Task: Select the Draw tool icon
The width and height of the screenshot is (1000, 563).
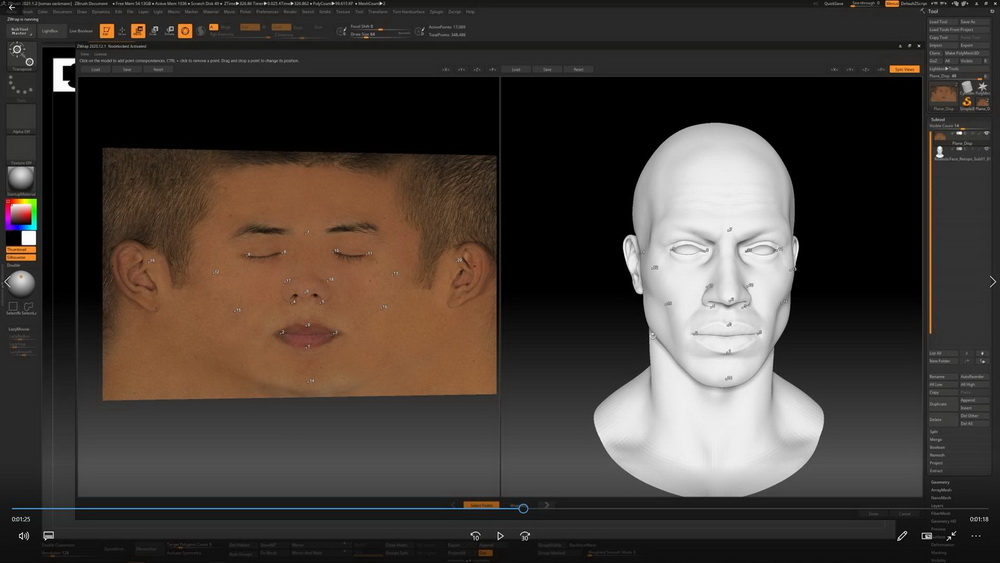Action: (122, 31)
